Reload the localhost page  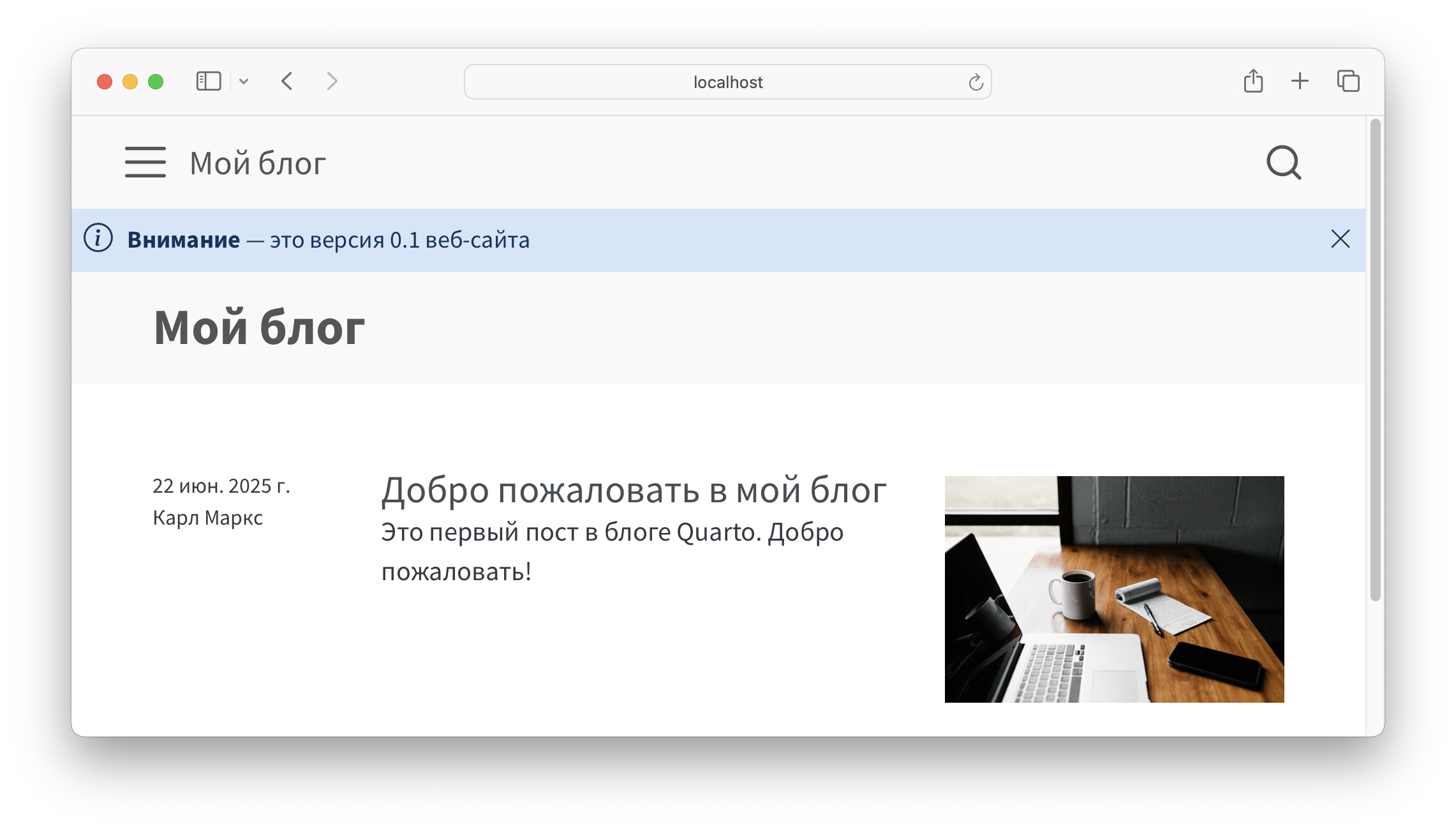coord(975,82)
